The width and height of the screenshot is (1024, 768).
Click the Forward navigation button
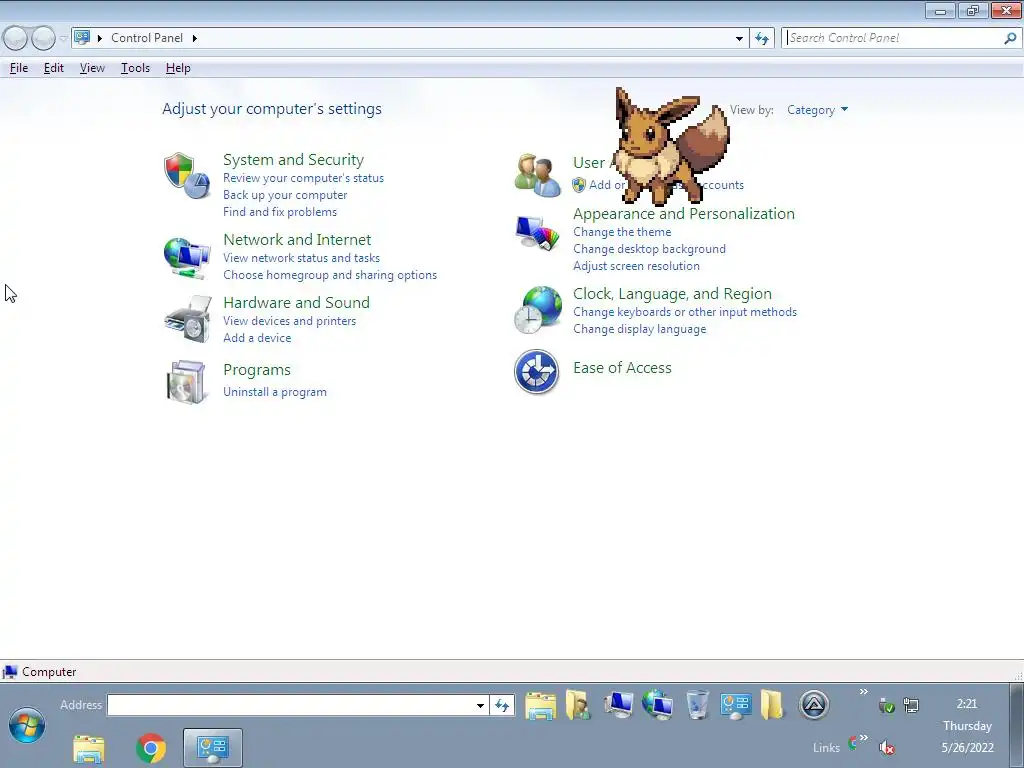pyautogui.click(x=43, y=38)
